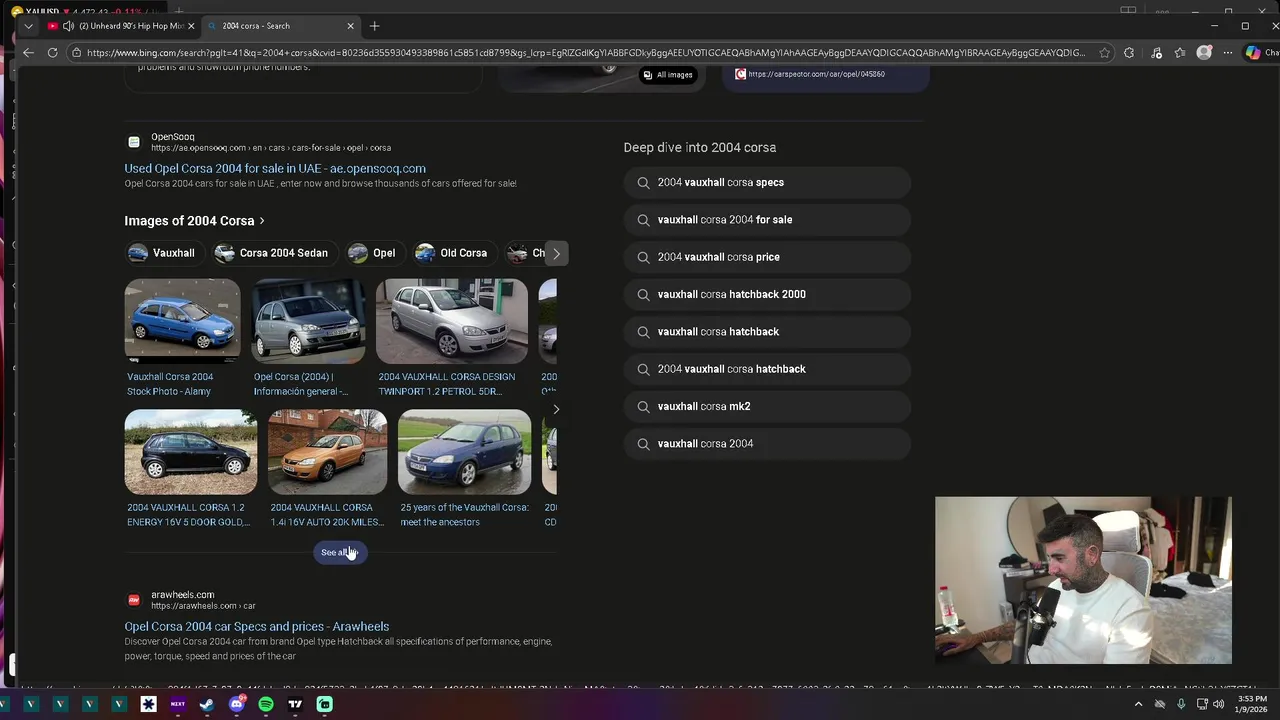Screen dimensions: 1280x720
Task: Open the browser profile avatar
Action: pyautogui.click(x=1204, y=53)
